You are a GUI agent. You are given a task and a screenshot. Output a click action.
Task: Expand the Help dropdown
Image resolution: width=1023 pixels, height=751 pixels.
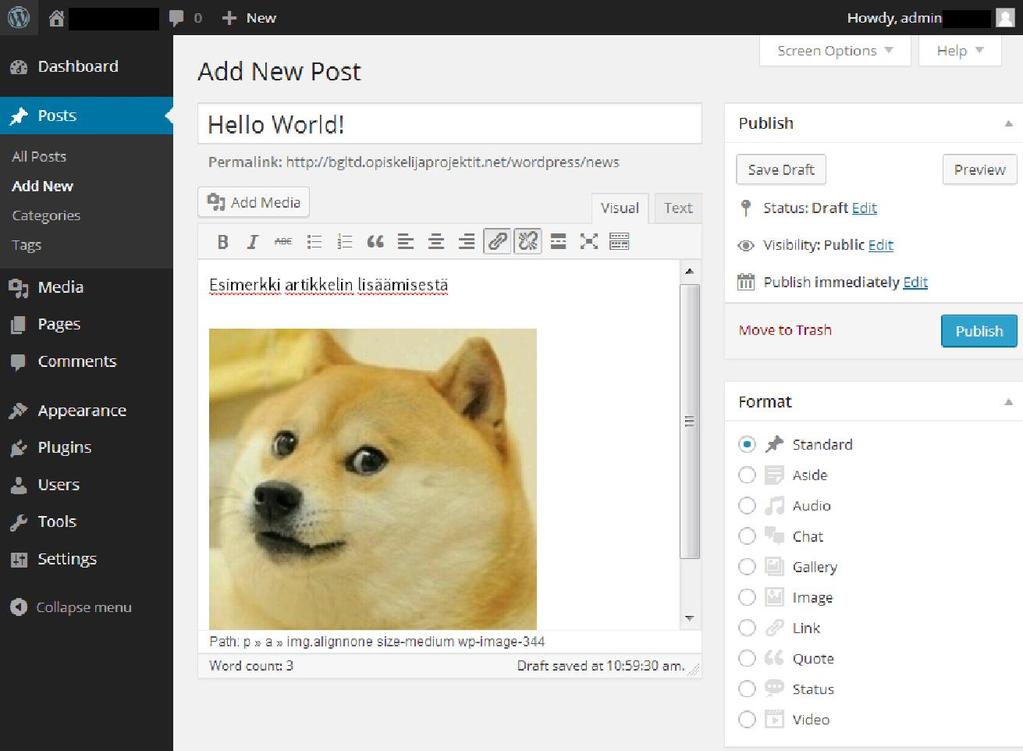point(960,51)
